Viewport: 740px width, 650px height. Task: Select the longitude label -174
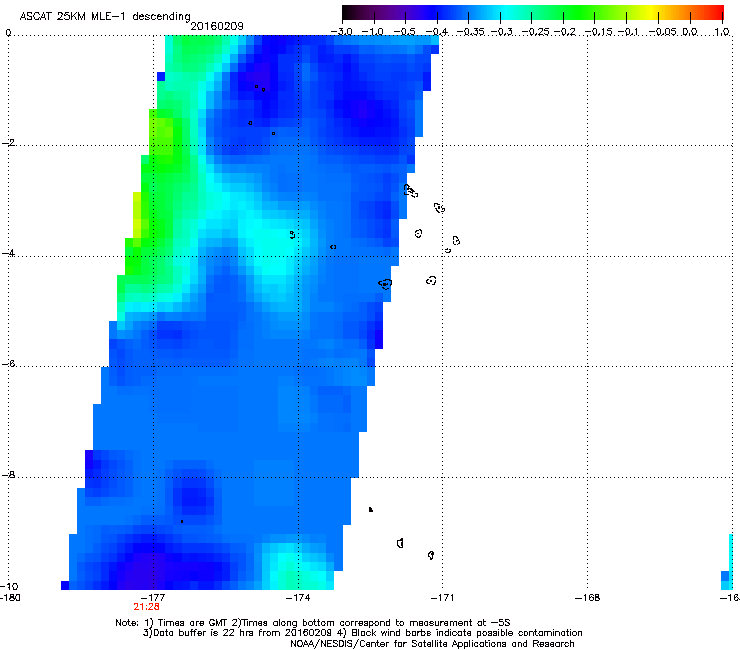click(298, 598)
